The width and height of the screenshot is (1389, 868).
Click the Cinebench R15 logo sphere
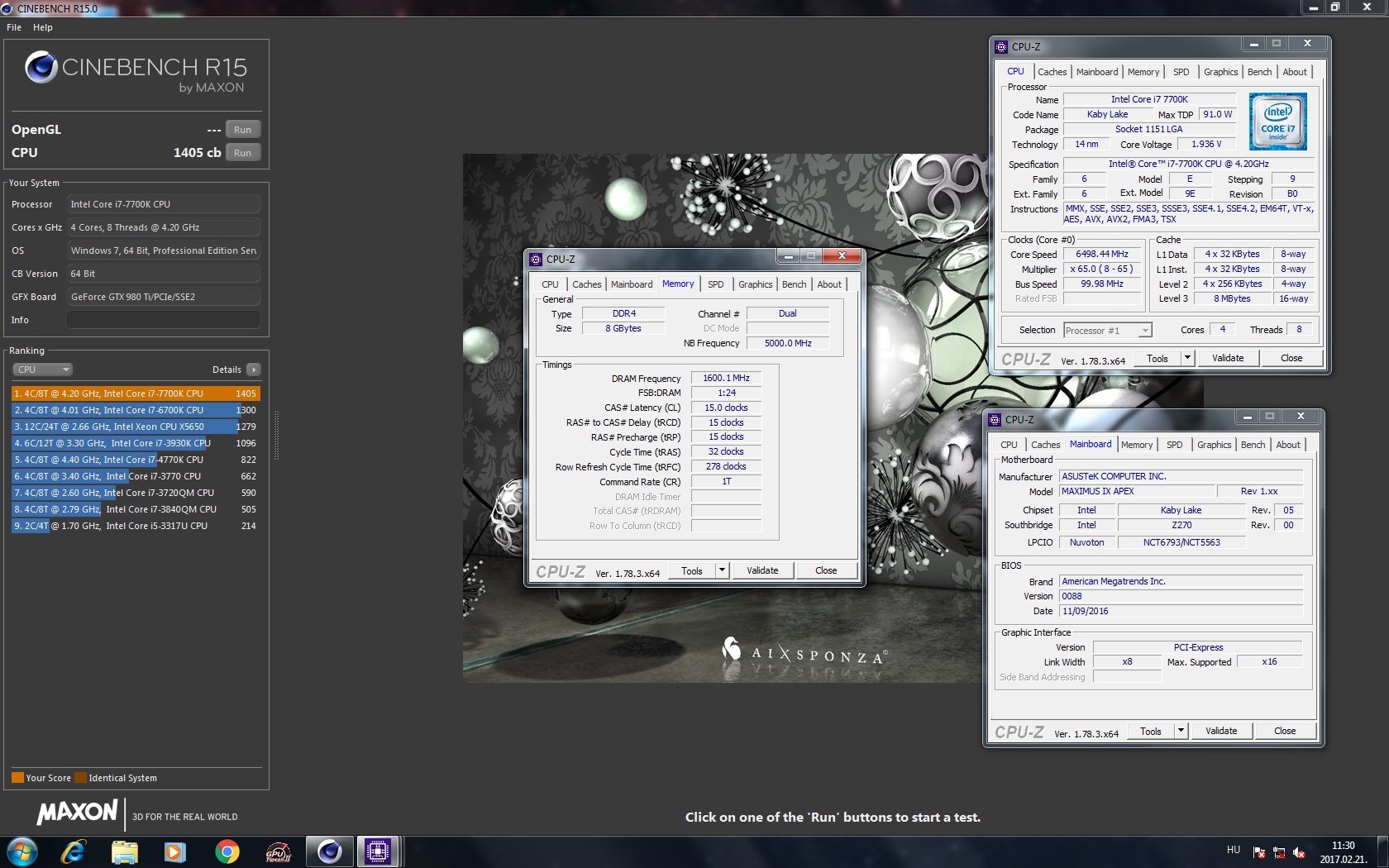[41, 67]
